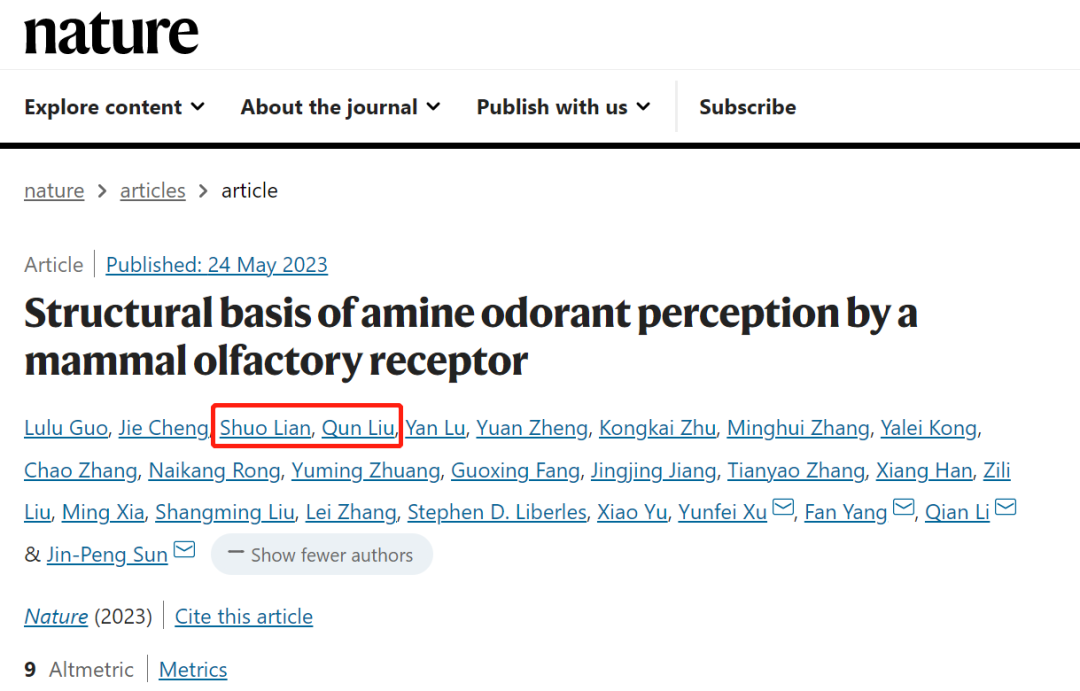This screenshot has width=1080, height=691.
Task: Expand the Explore content menu
Action: click(x=114, y=107)
